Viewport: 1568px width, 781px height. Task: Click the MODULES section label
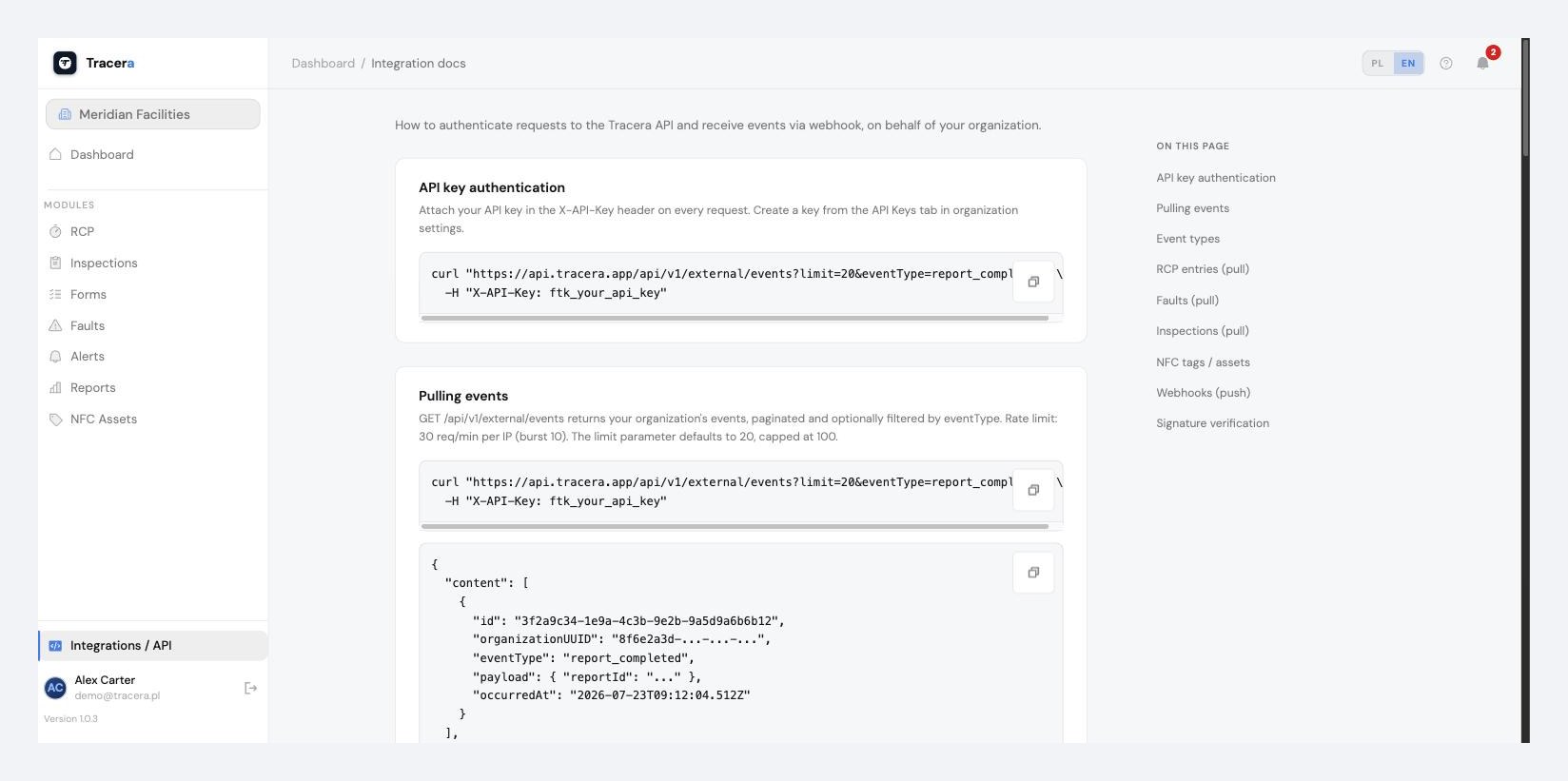pos(69,205)
